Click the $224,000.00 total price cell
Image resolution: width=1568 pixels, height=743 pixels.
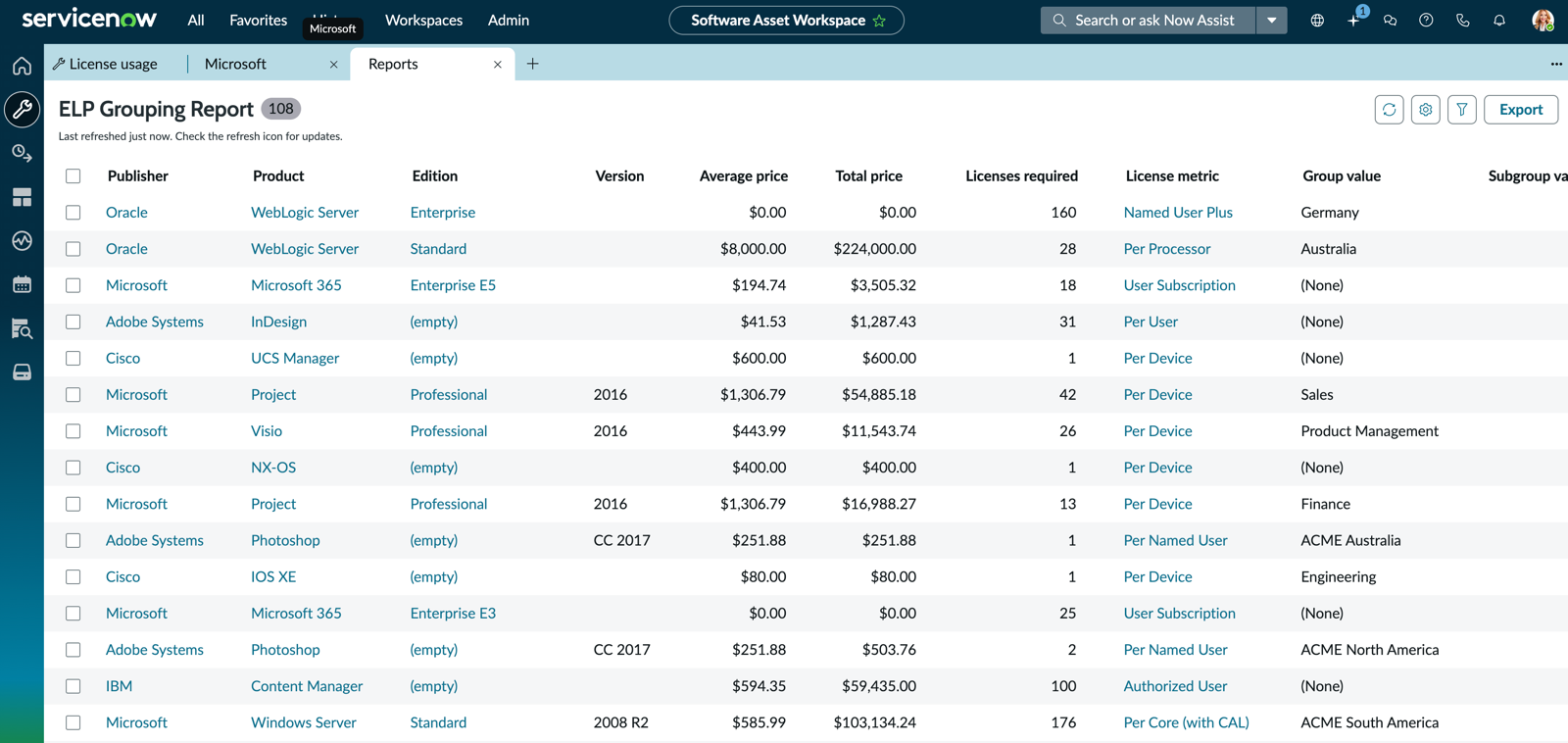(x=875, y=249)
